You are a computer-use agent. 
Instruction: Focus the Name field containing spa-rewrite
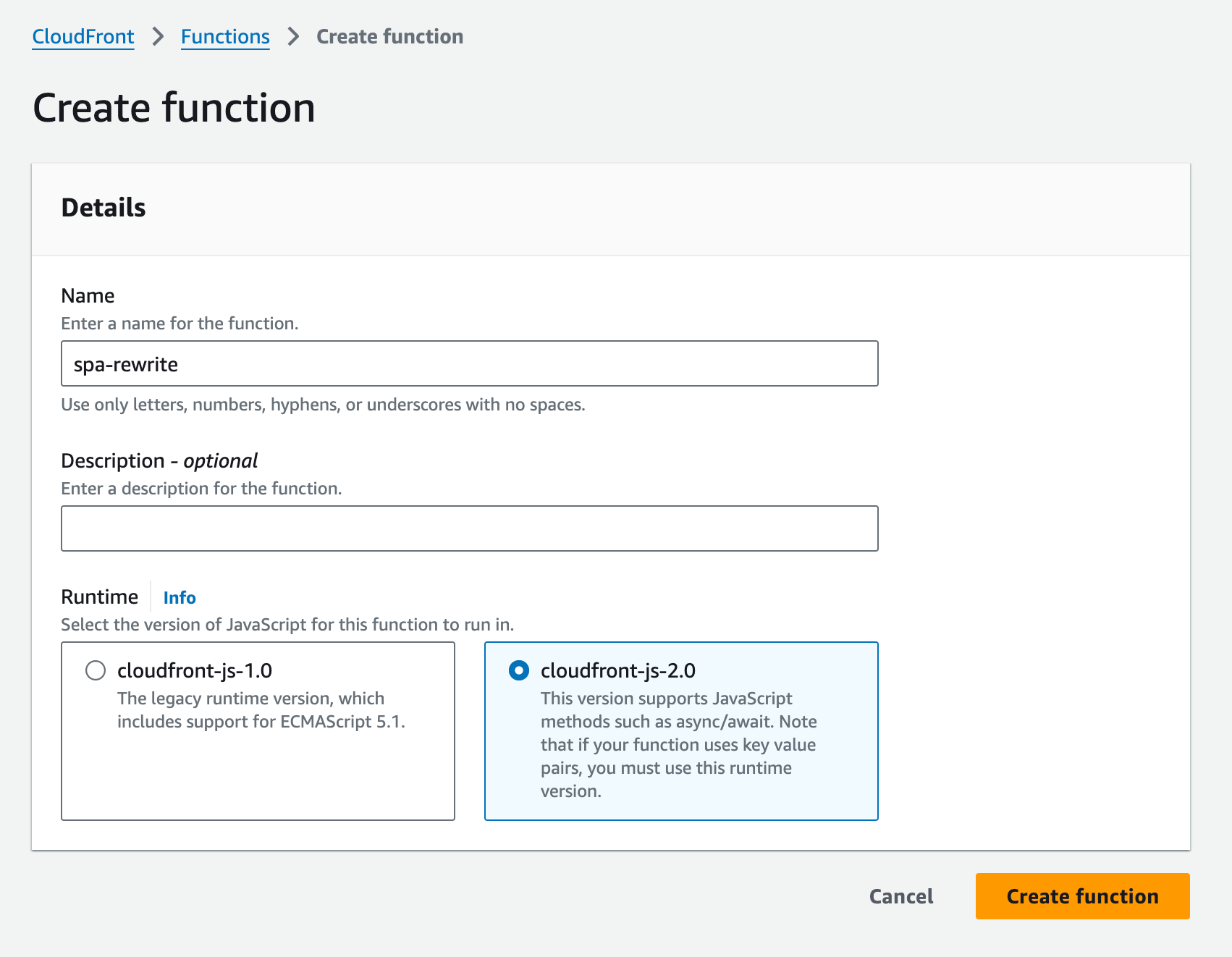point(469,364)
